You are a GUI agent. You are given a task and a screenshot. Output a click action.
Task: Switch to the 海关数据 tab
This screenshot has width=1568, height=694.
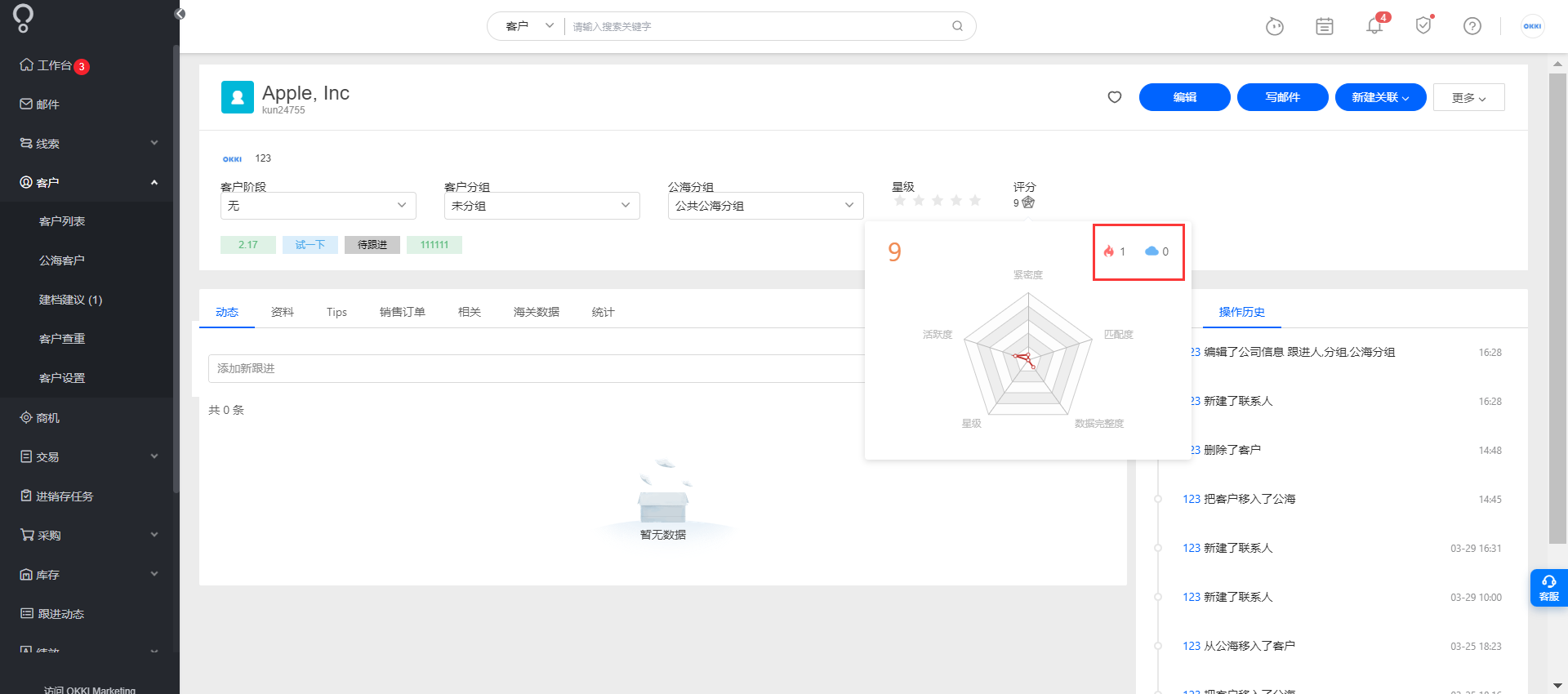pyautogui.click(x=537, y=312)
